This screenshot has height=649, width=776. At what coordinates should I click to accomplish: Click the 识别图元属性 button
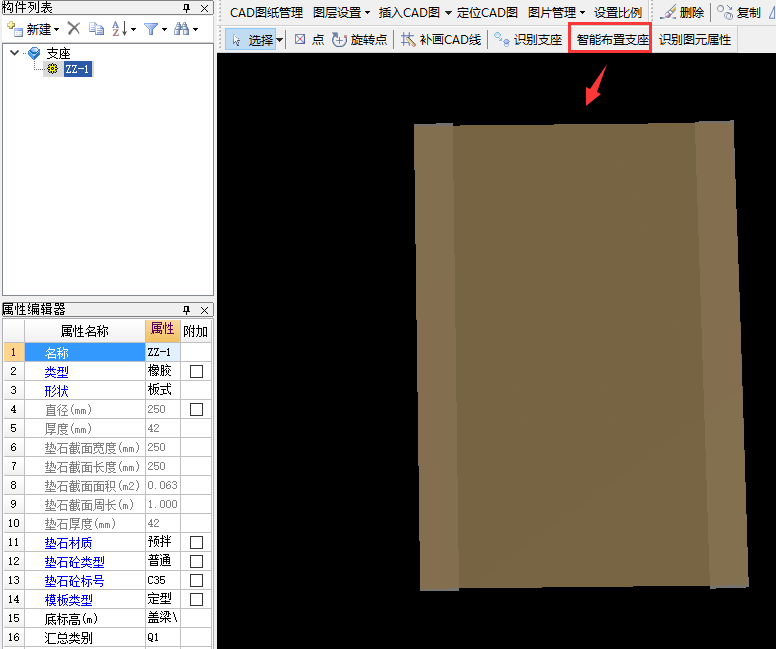(x=694, y=40)
